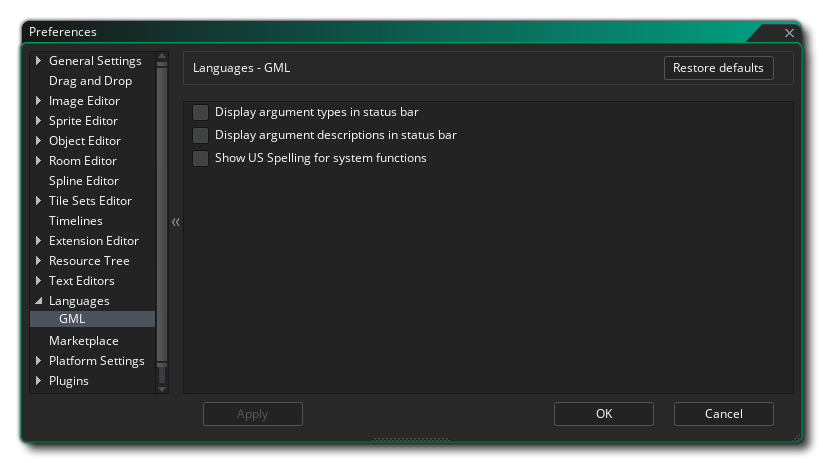The height and width of the screenshot is (463, 823).
Task: Expand the Image Editor arrow
Action: (x=39, y=101)
